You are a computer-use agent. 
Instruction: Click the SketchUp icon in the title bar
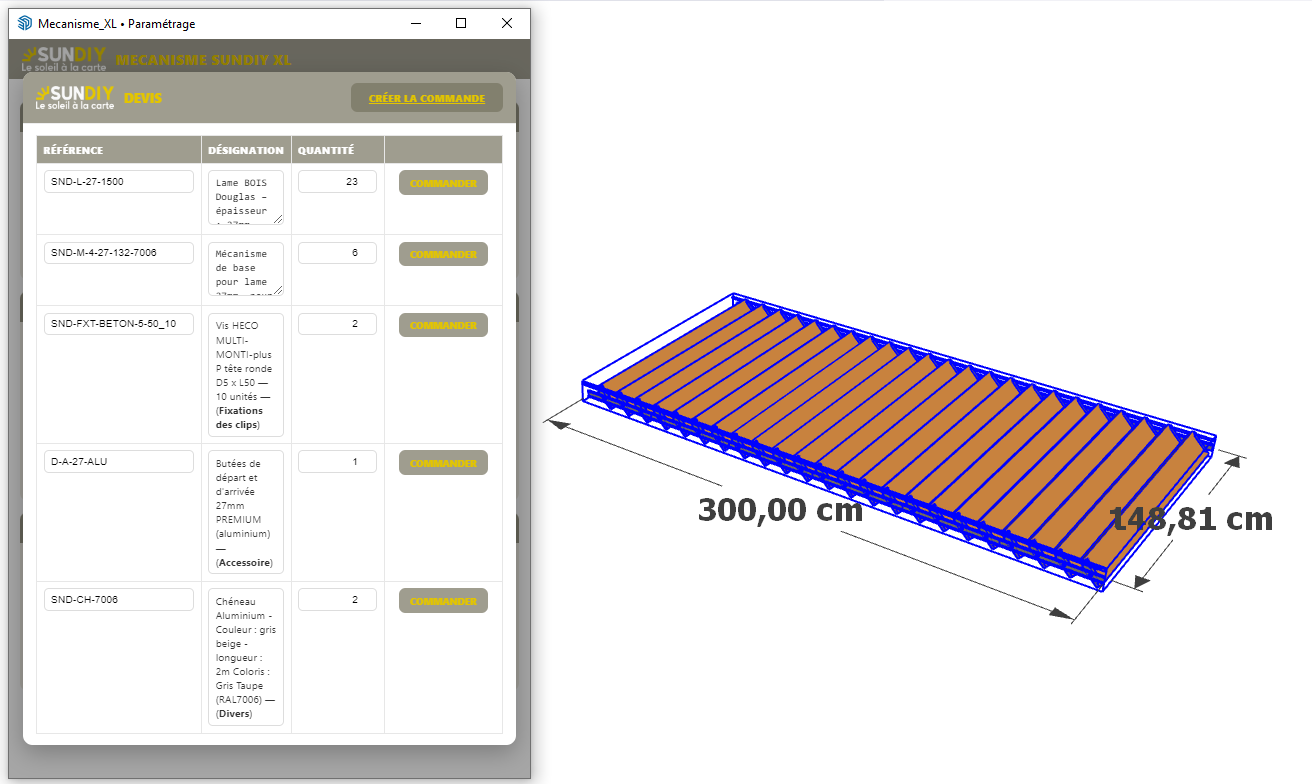[x=25, y=23]
